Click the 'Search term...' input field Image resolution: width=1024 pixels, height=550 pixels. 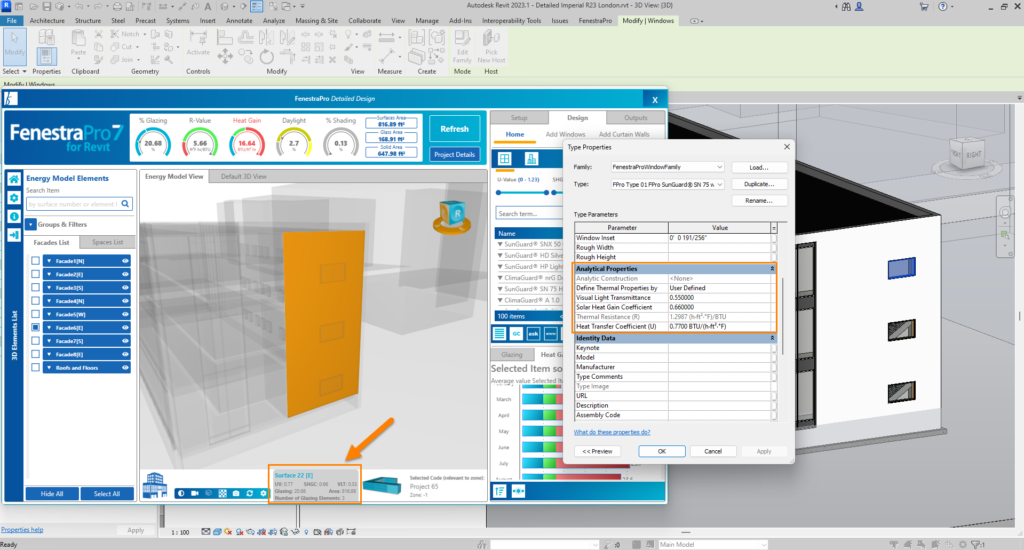[x=529, y=214]
